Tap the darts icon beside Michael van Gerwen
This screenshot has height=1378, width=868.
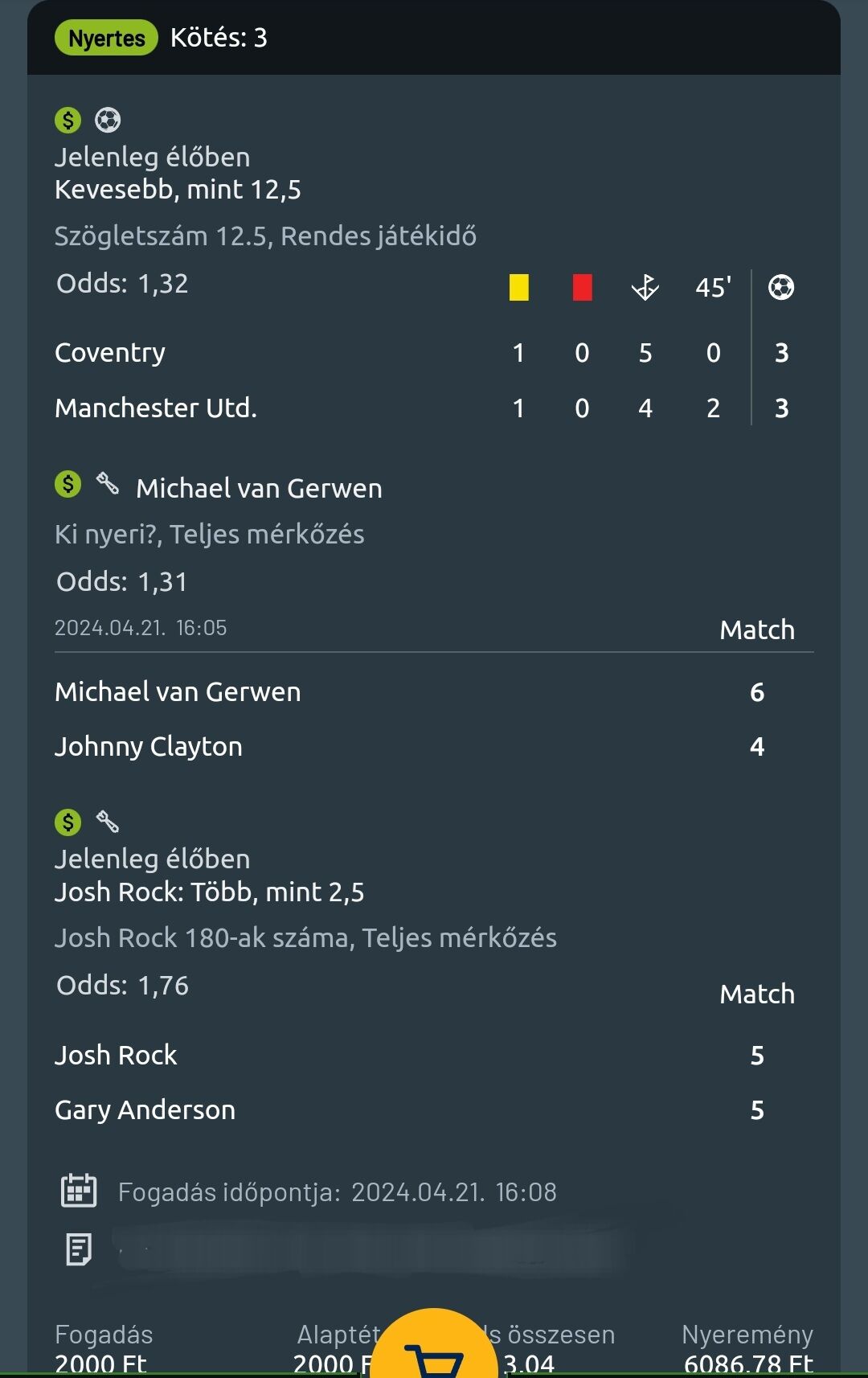[108, 484]
